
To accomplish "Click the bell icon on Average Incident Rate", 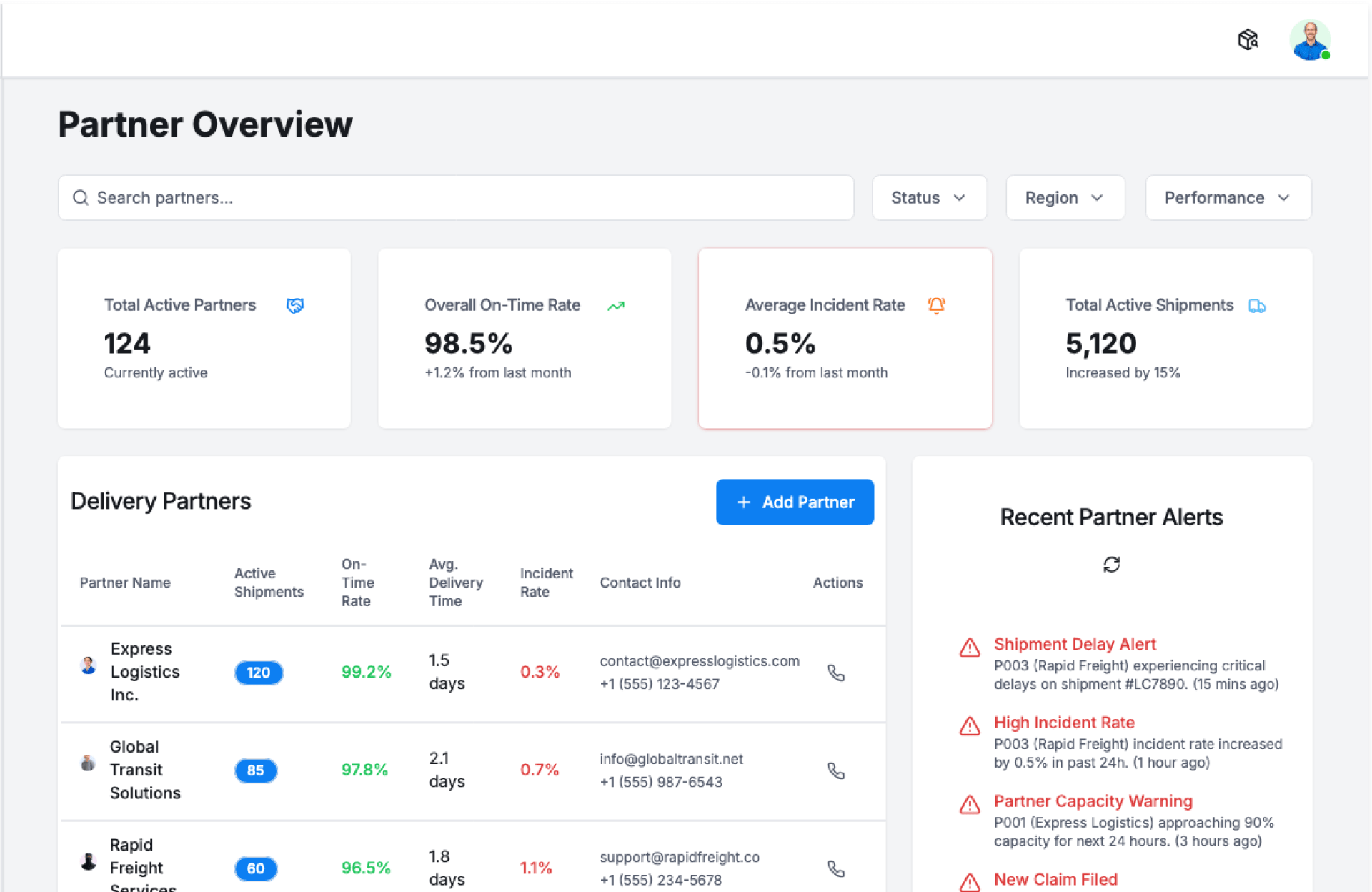I will pos(936,305).
